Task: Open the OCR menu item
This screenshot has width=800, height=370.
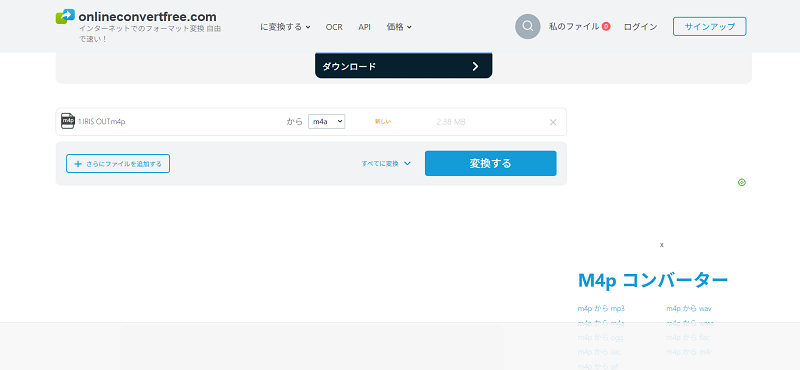Action: point(334,27)
